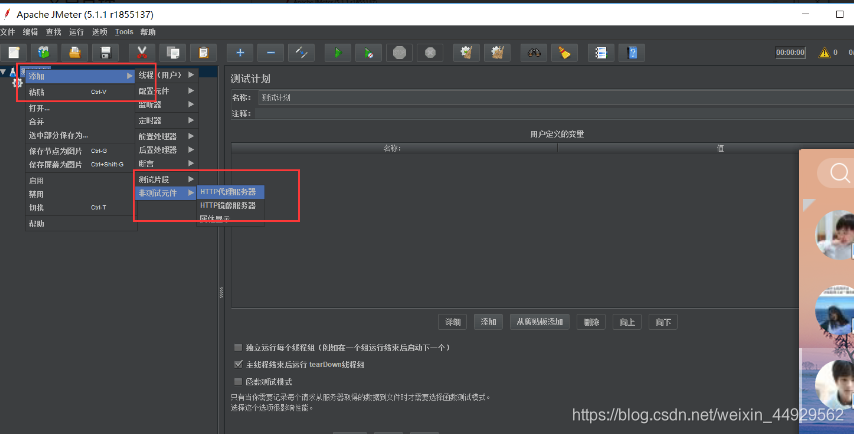
Task: Open the 文件 menu
Action: pyautogui.click(x=8, y=32)
